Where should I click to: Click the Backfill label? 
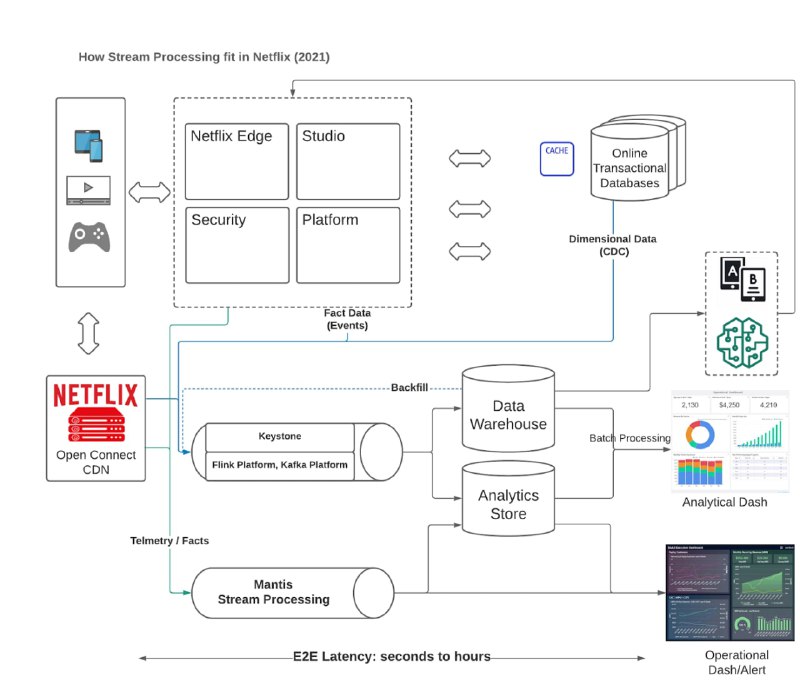[x=409, y=388]
